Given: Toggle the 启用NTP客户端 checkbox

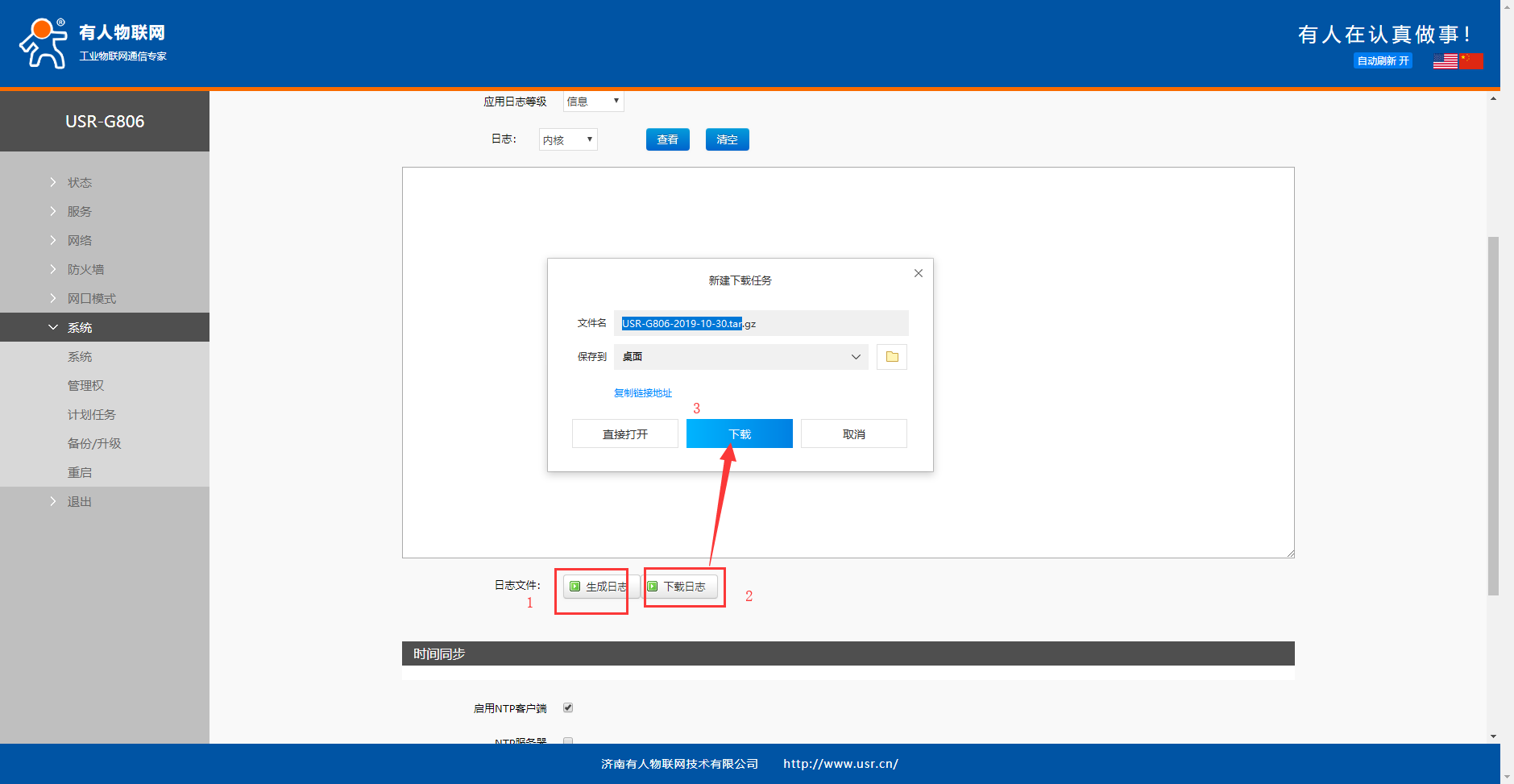Looking at the screenshot, I should click(568, 707).
